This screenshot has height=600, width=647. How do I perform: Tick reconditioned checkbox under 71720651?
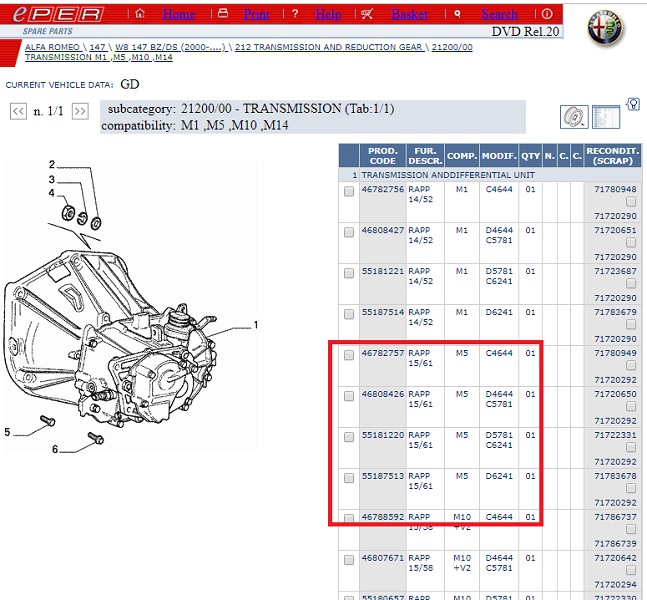click(630, 242)
